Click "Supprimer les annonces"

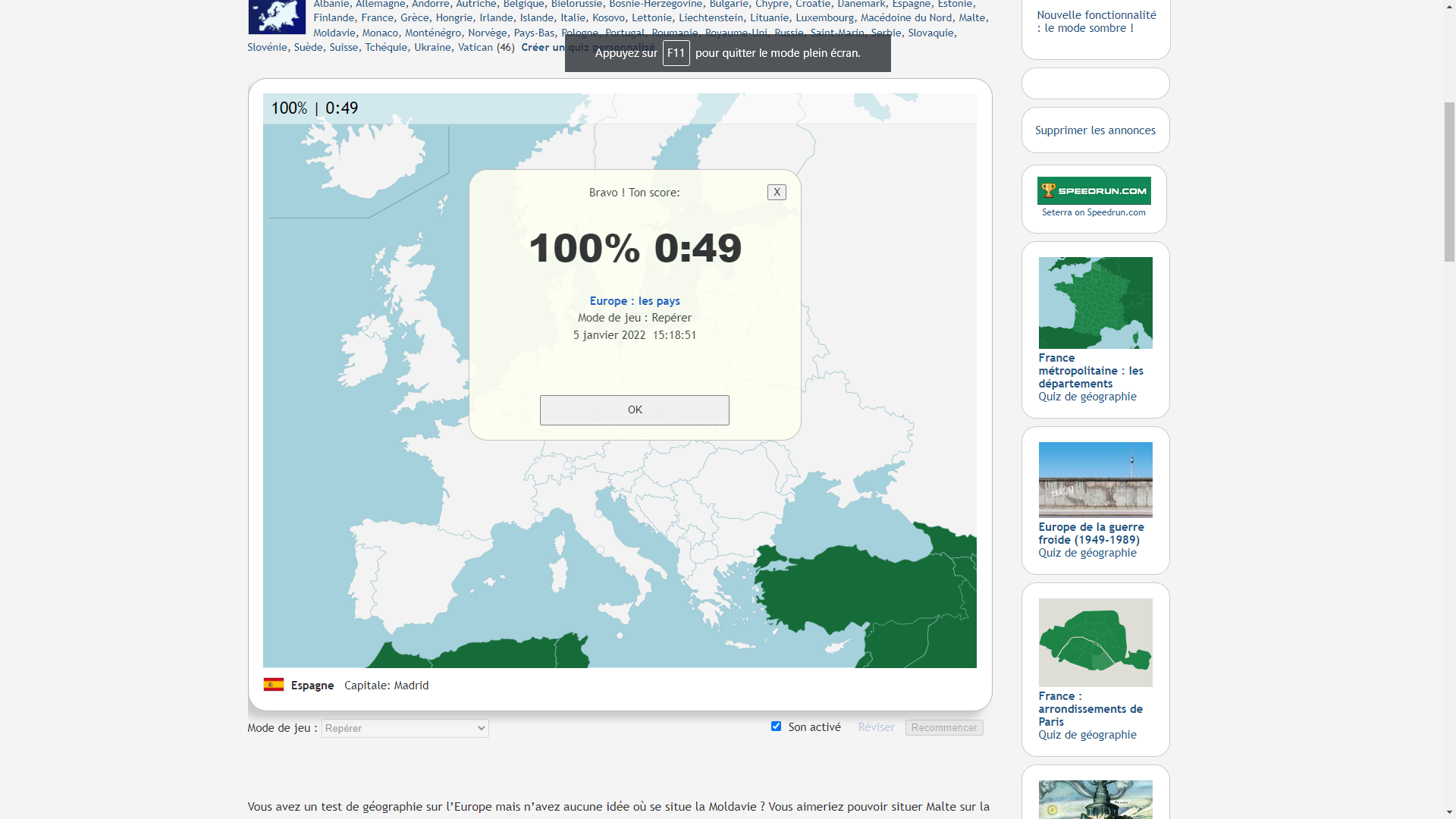1095,130
